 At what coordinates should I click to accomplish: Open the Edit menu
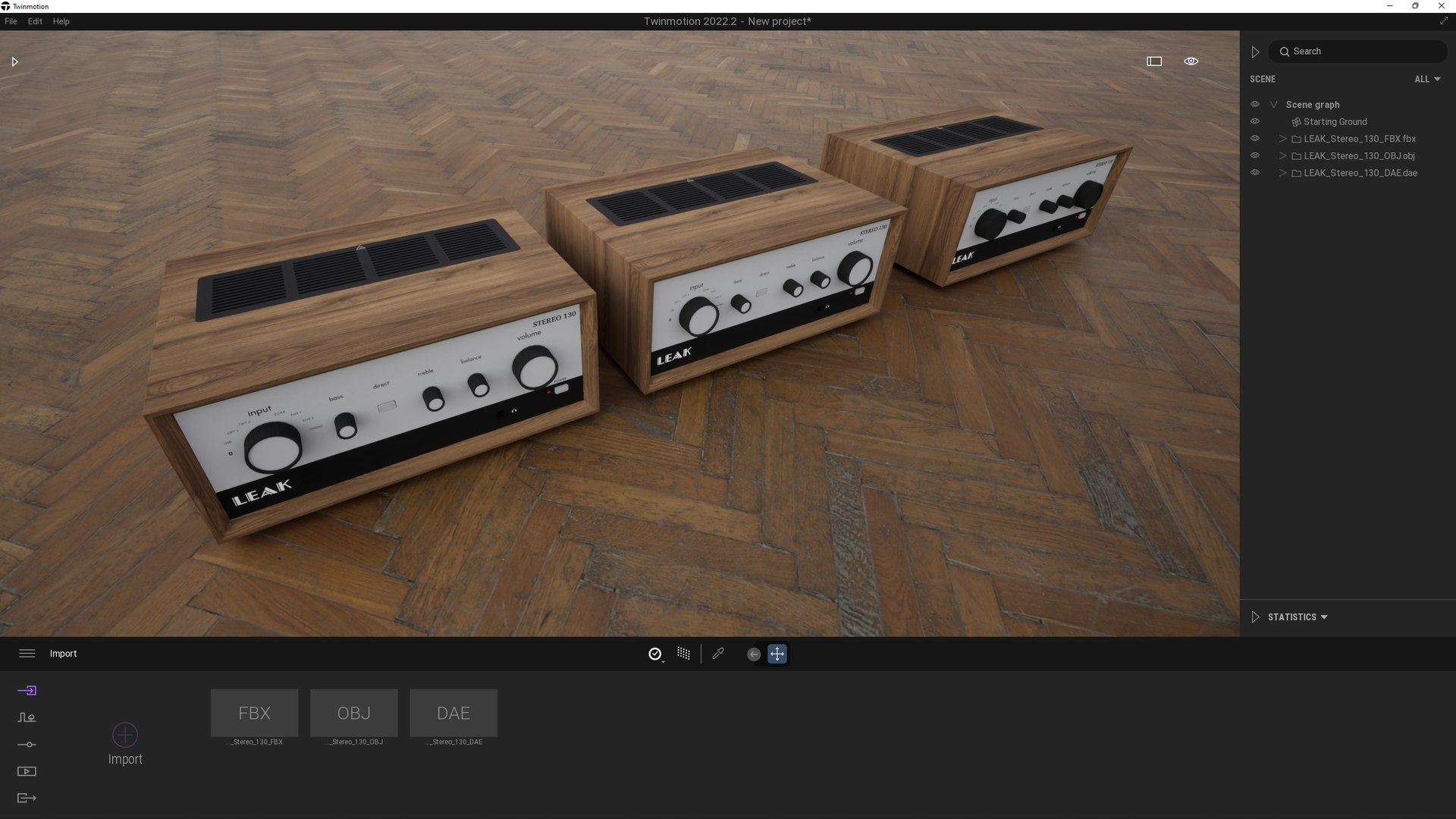[35, 21]
